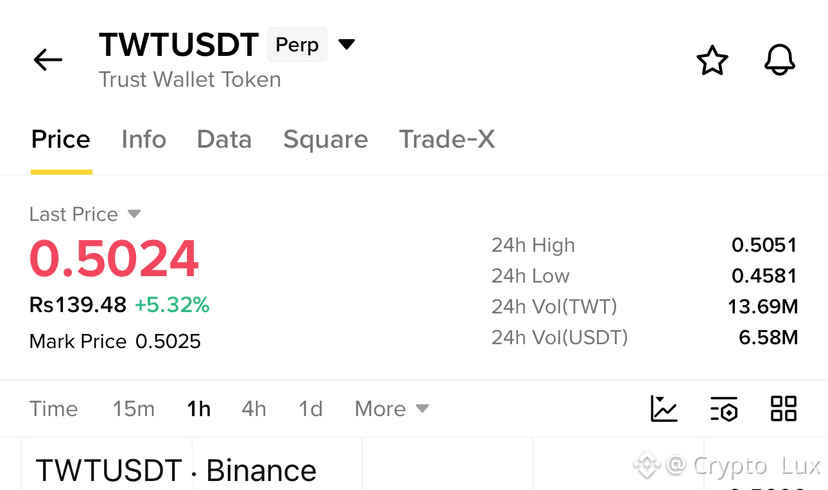Open the Square tab
Viewport: 828px width, 490px height.
[x=325, y=140]
